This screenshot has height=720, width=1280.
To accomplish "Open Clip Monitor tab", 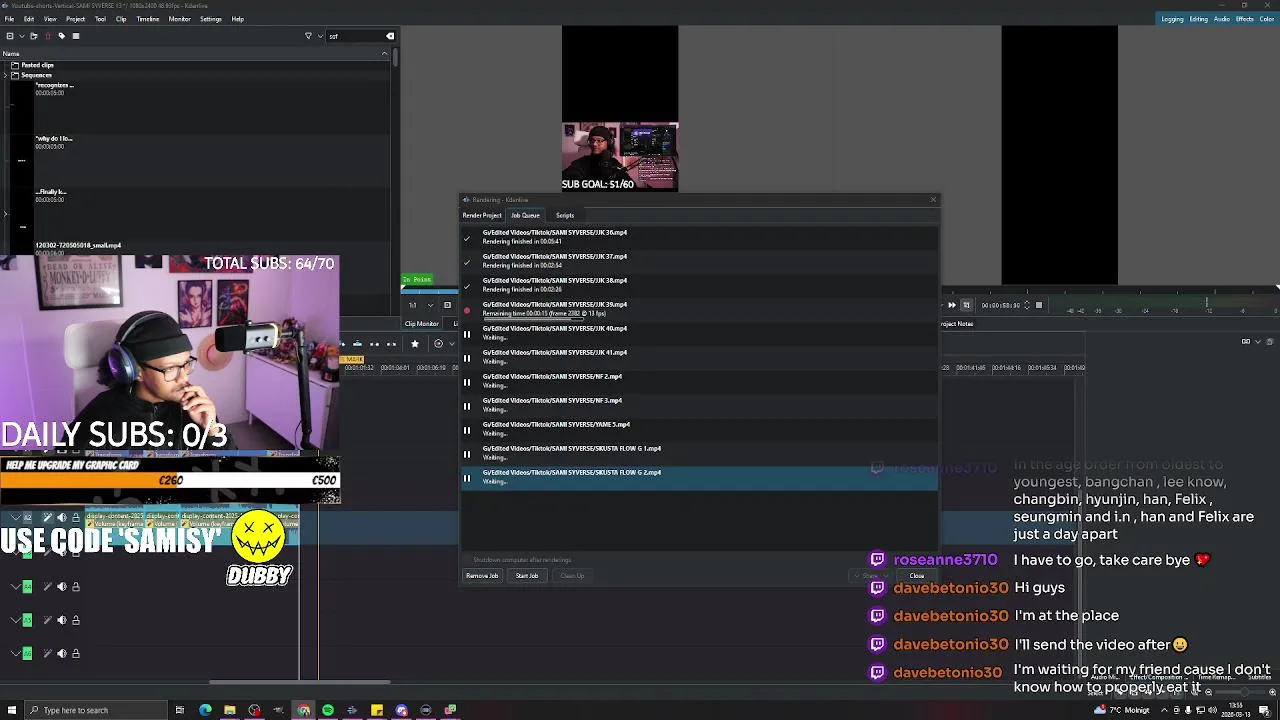I will (x=421, y=324).
